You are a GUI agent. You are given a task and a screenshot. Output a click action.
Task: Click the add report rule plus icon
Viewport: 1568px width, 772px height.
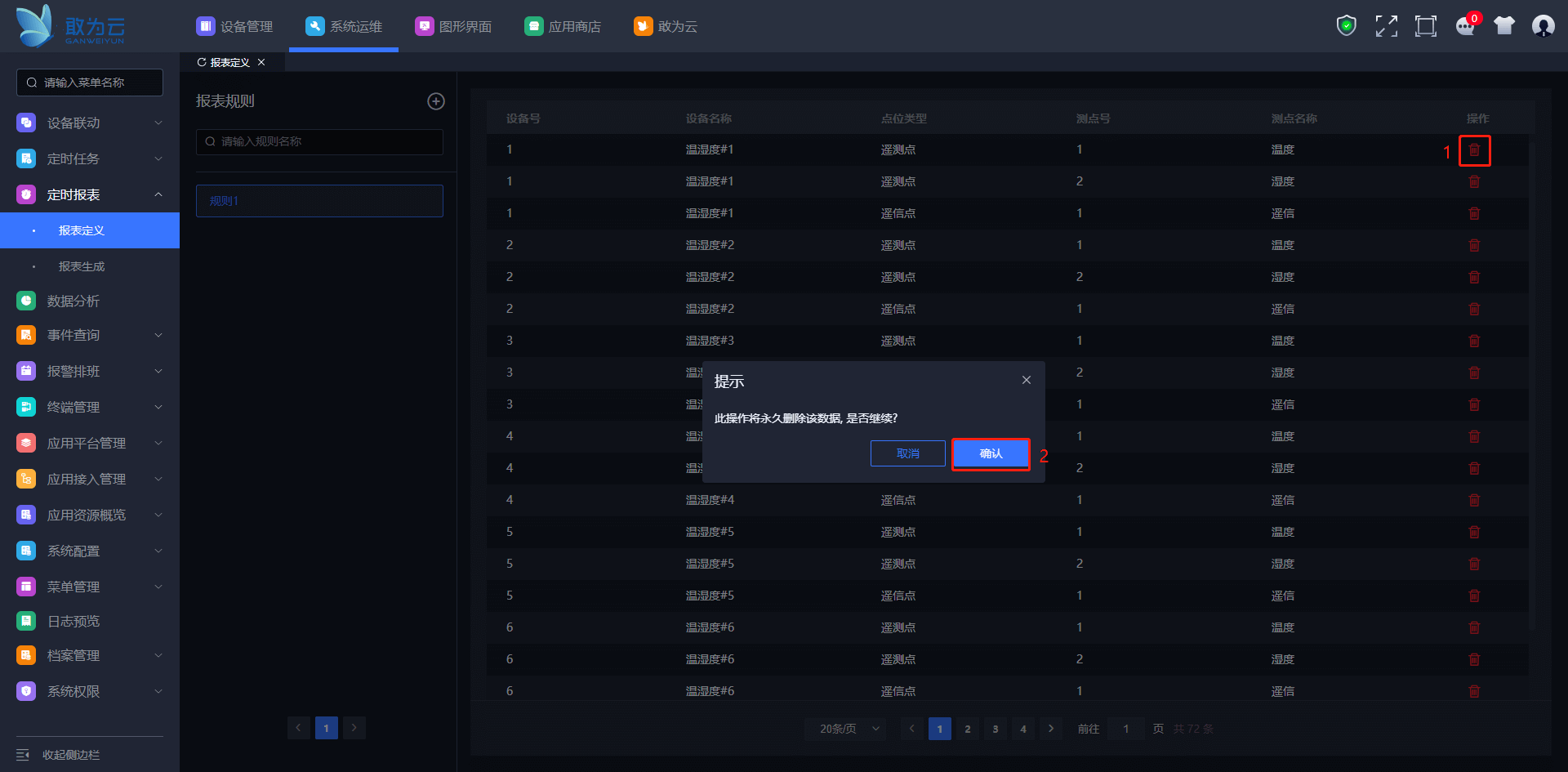(436, 101)
